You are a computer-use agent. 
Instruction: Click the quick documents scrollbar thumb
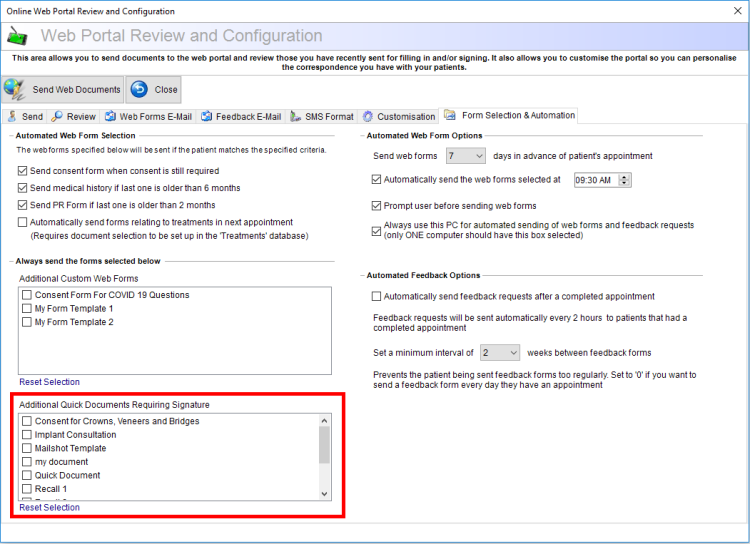[324, 445]
